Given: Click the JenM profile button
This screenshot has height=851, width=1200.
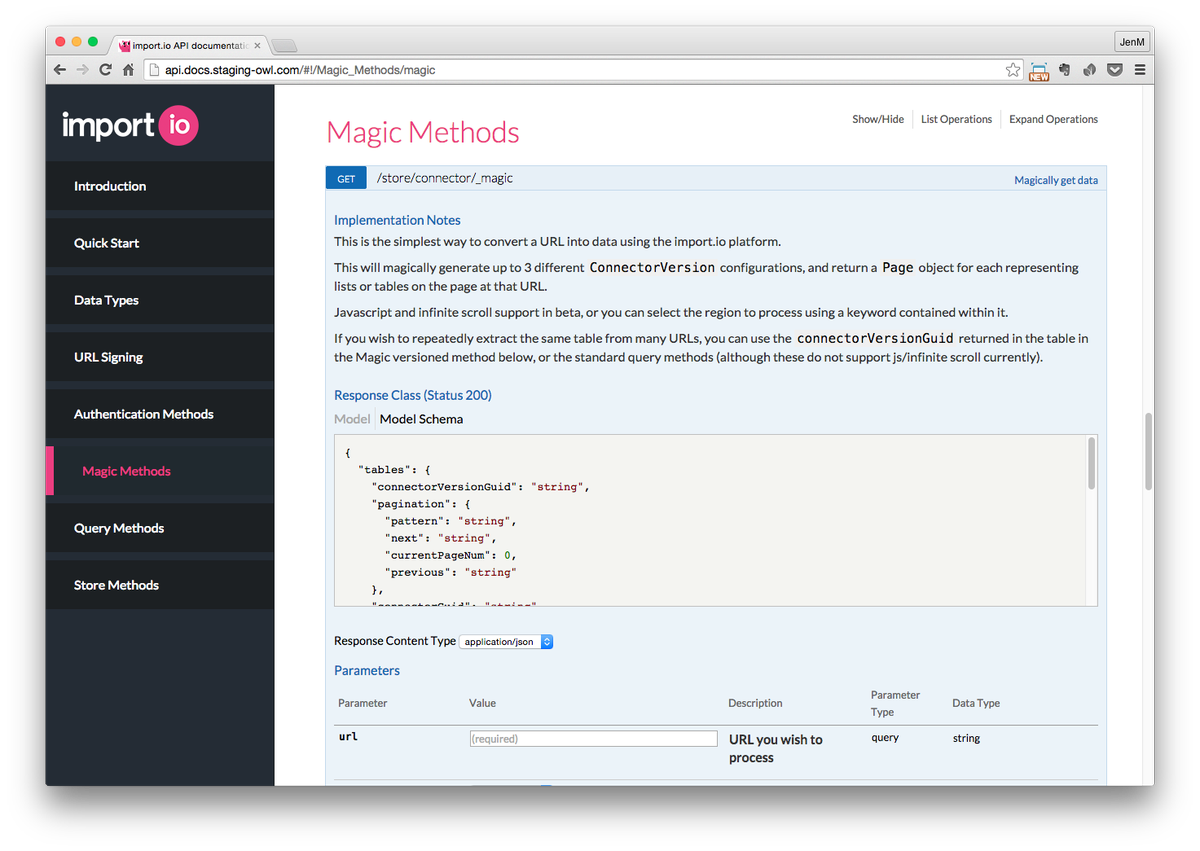Looking at the screenshot, I should coord(1132,42).
